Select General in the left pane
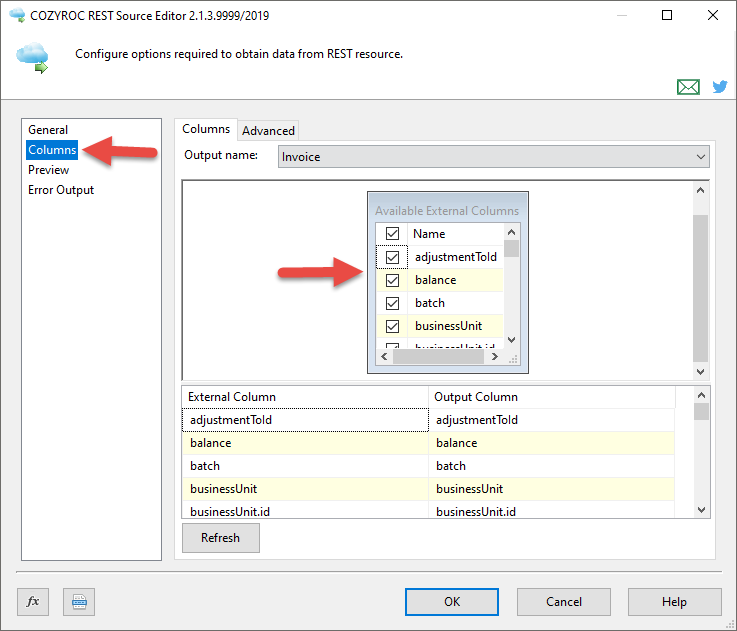This screenshot has width=737, height=631. [x=48, y=130]
